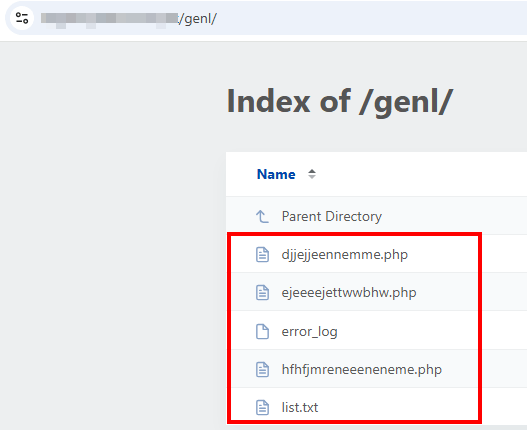Open the error_log file
The image size is (527, 430).
tap(310, 331)
